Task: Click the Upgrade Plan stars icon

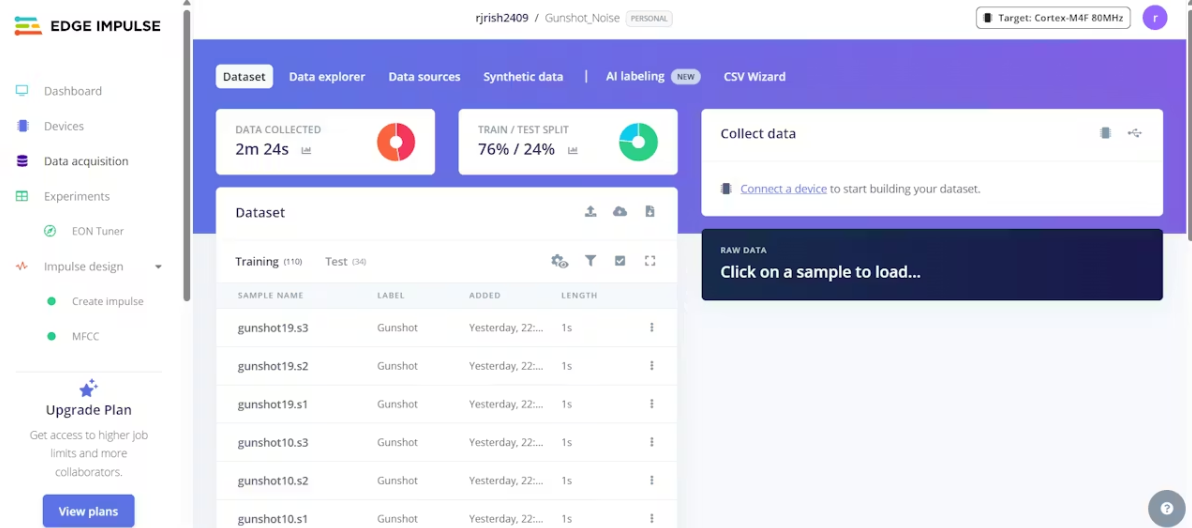Action: pos(89,388)
